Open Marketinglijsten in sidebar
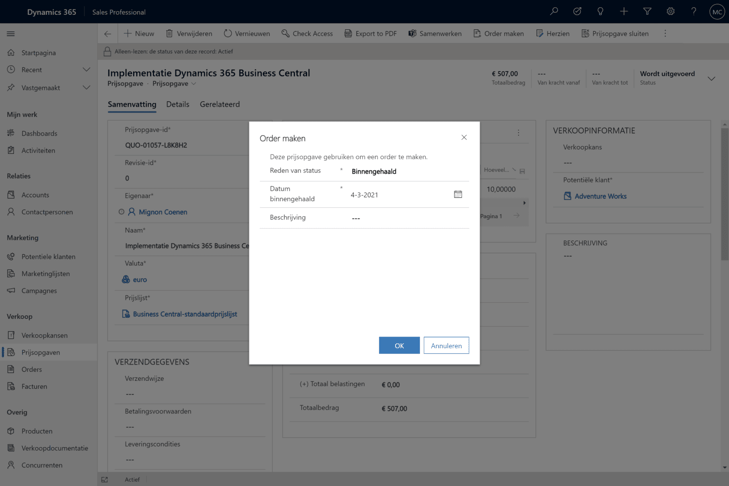The height and width of the screenshot is (486, 729). (x=48, y=273)
